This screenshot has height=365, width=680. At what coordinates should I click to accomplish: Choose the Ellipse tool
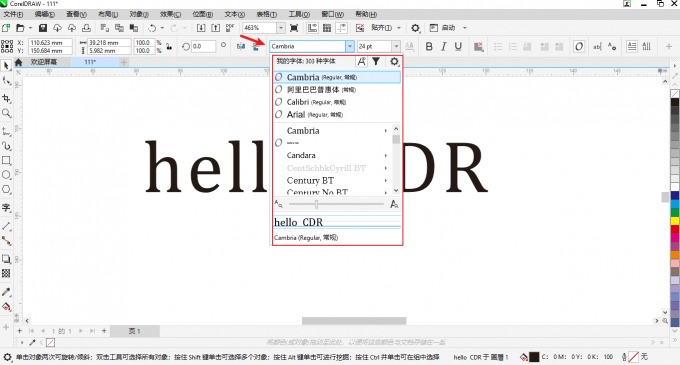tap(6, 175)
